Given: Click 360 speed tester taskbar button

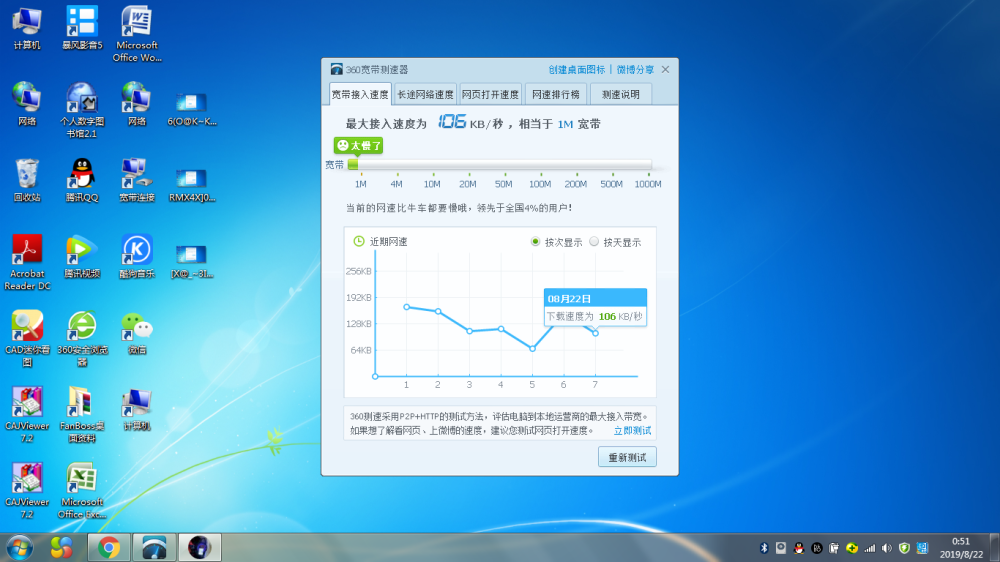Looking at the screenshot, I should tap(154, 547).
